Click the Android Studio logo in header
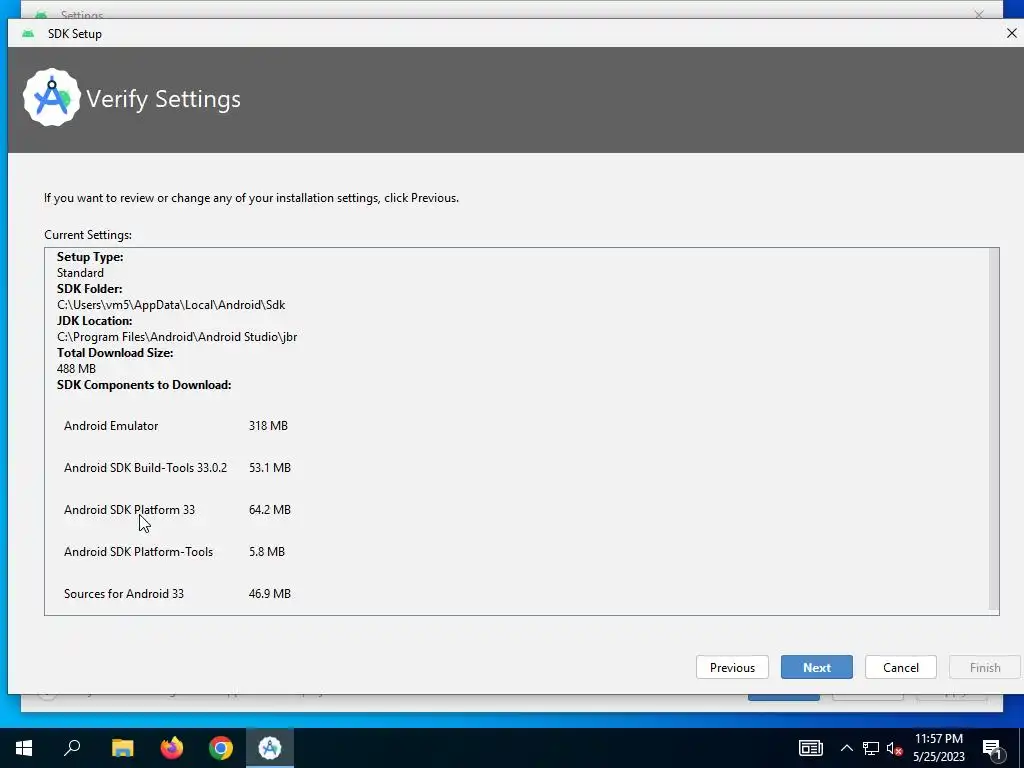The width and height of the screenshot is (1024, 768). (x=52, y=98)
